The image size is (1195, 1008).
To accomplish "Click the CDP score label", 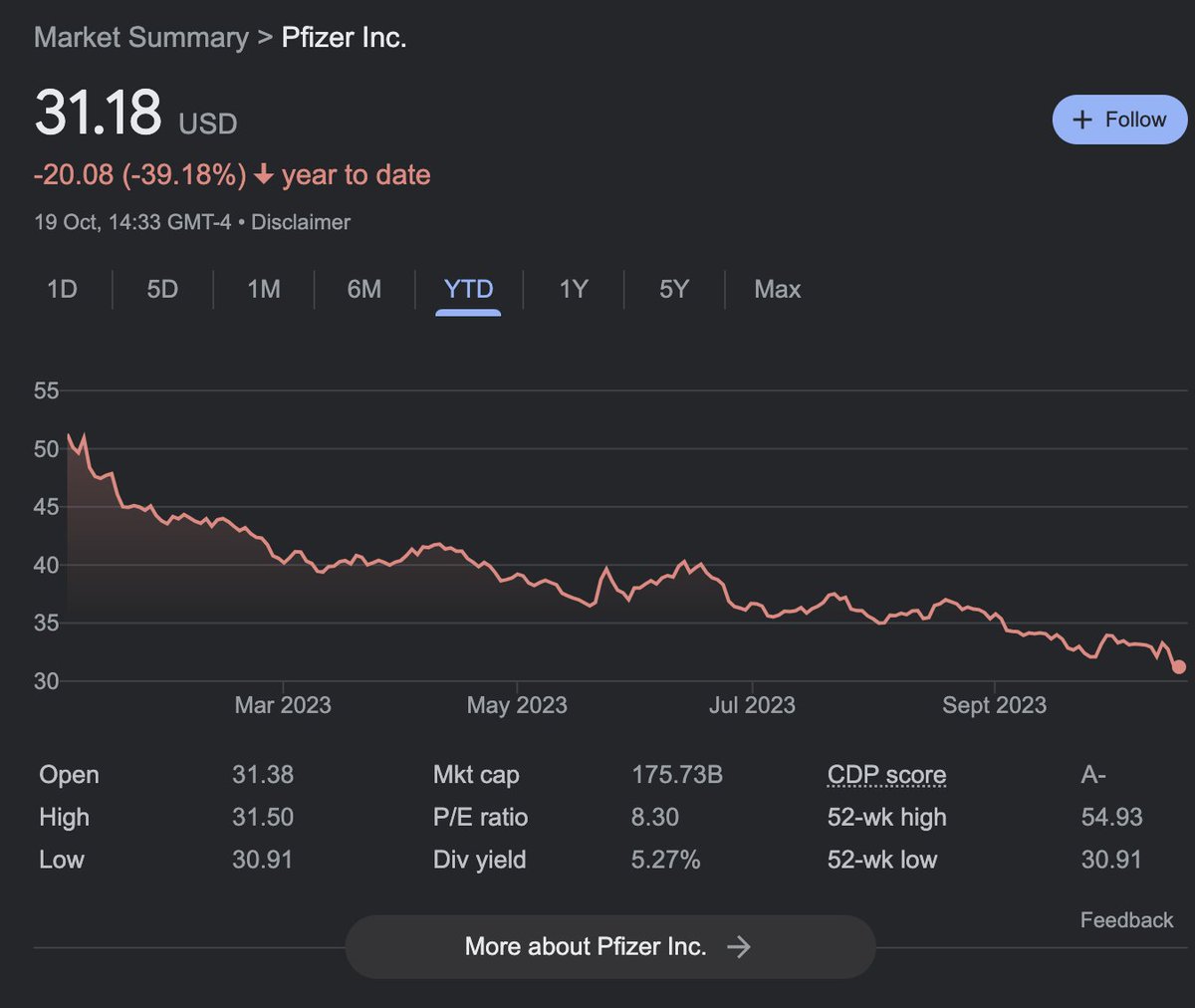I will [886, 775].
